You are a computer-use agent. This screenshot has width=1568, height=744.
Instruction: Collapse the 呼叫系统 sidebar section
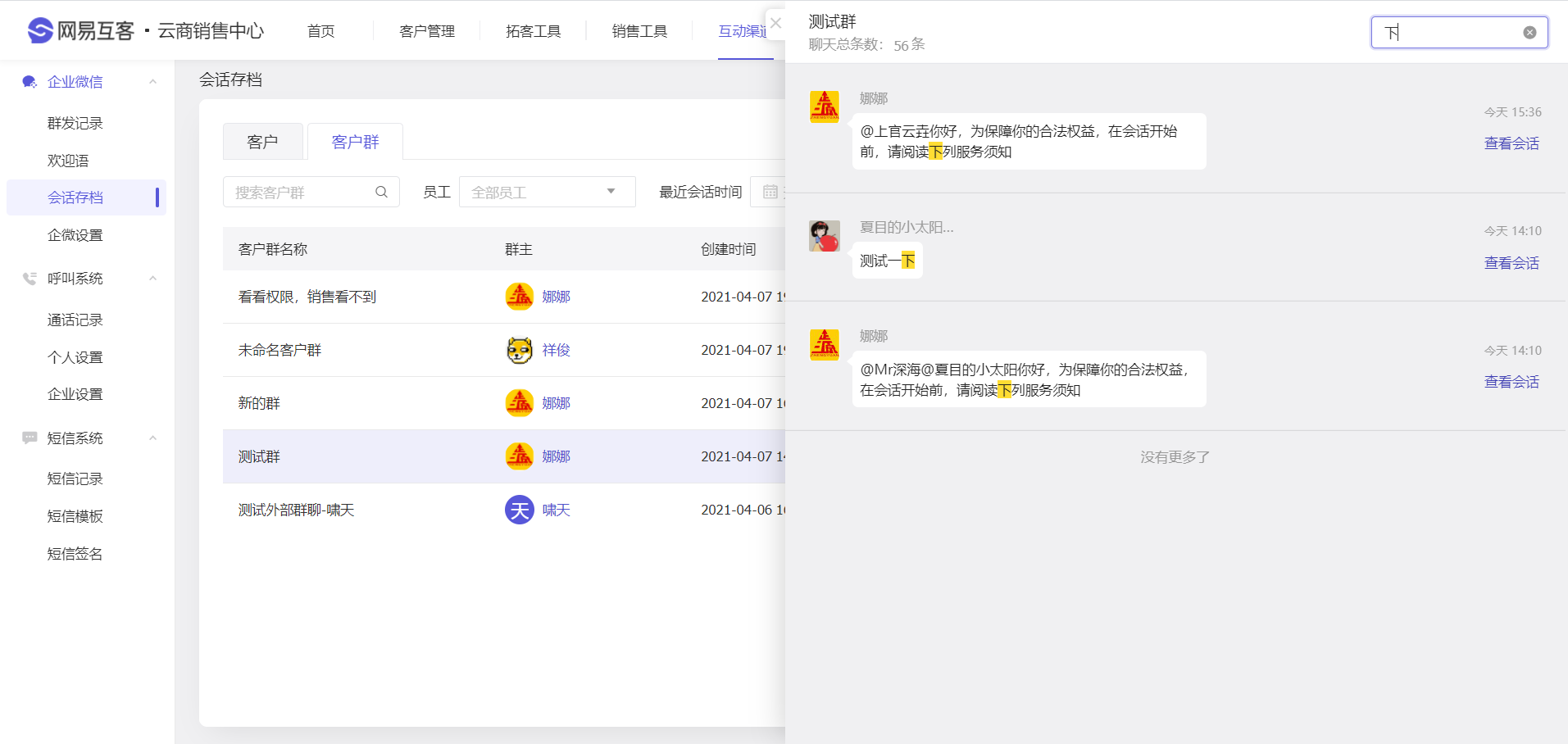point(152,279)
